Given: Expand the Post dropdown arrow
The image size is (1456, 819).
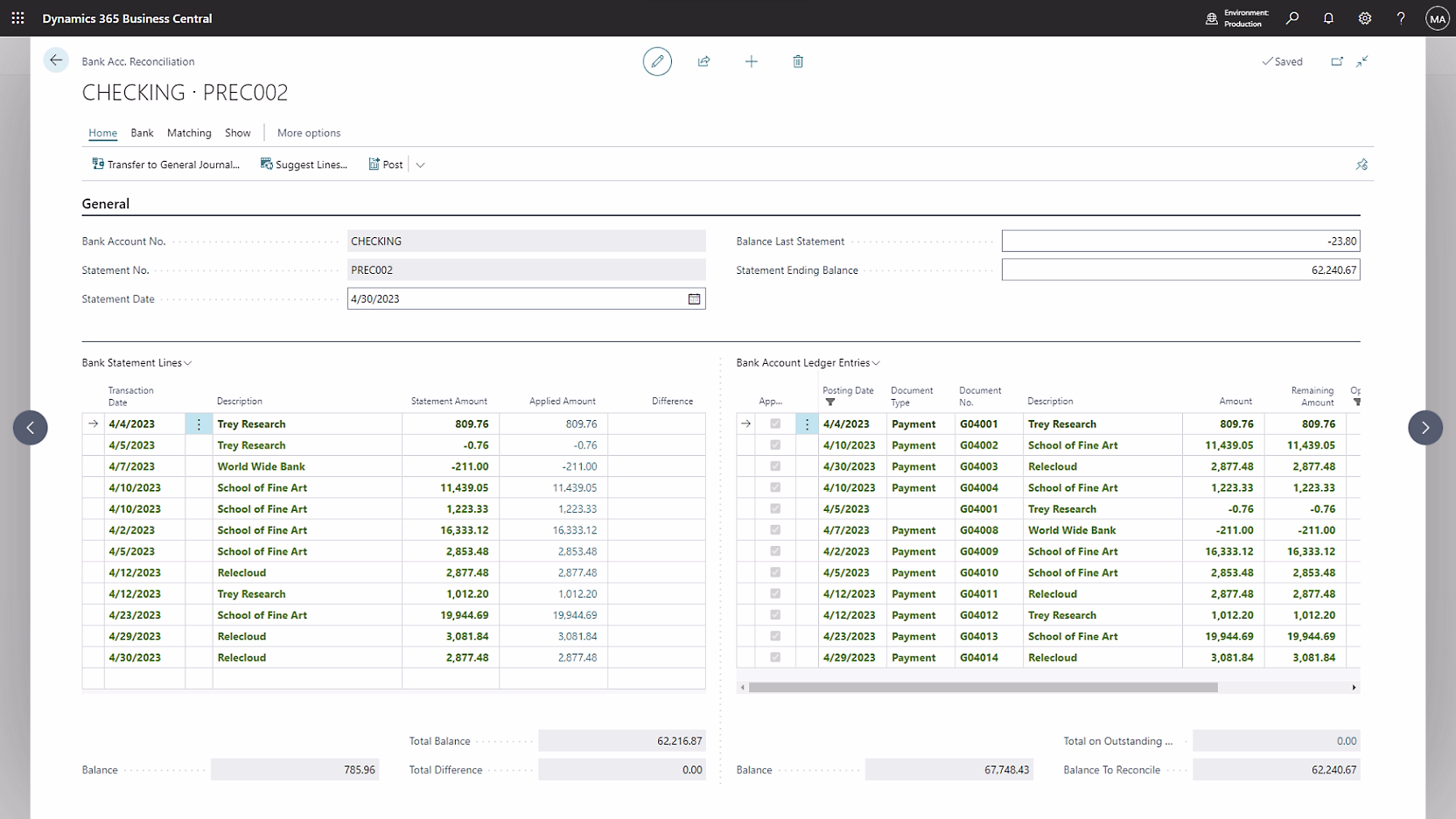Looking at the screenshot, I should 420,164.
